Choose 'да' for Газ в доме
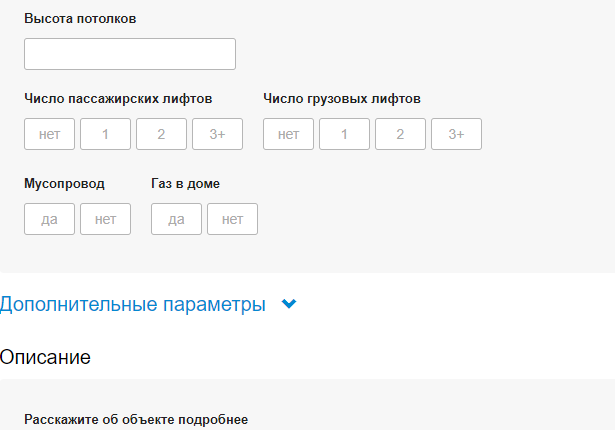The image size is (615, 430). point(176,219)
